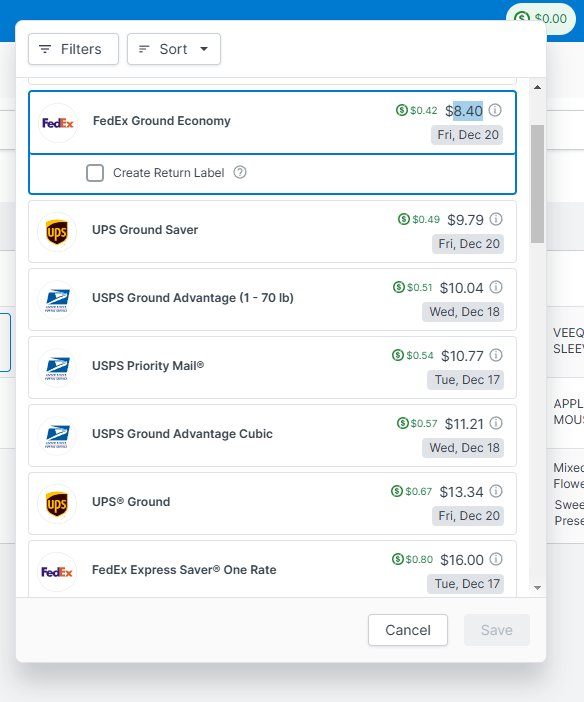Click the $0.67 reward icon
Image resolution: width=584 pixels, height=702 pixels.
397,491
